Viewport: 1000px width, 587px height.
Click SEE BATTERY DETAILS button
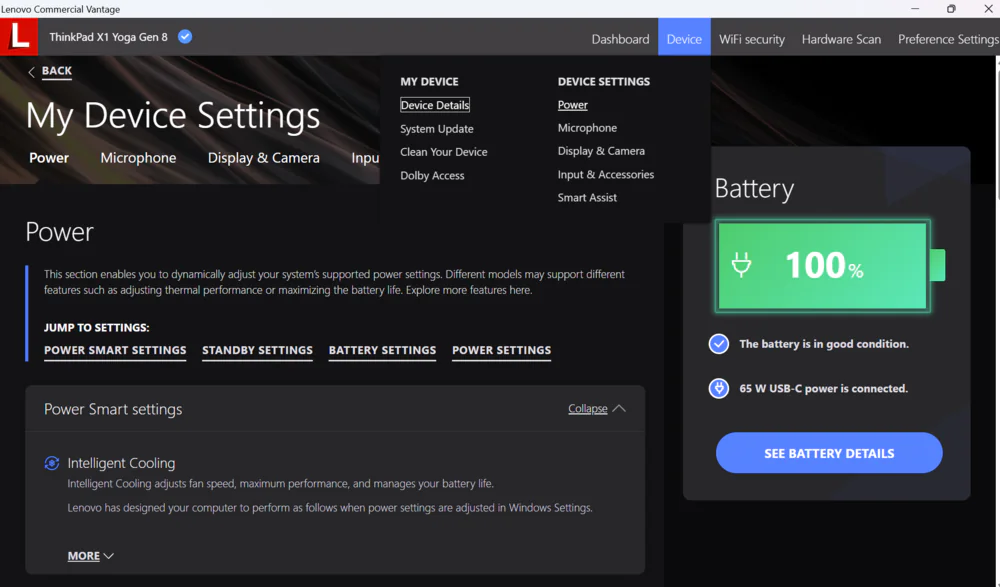829,453
